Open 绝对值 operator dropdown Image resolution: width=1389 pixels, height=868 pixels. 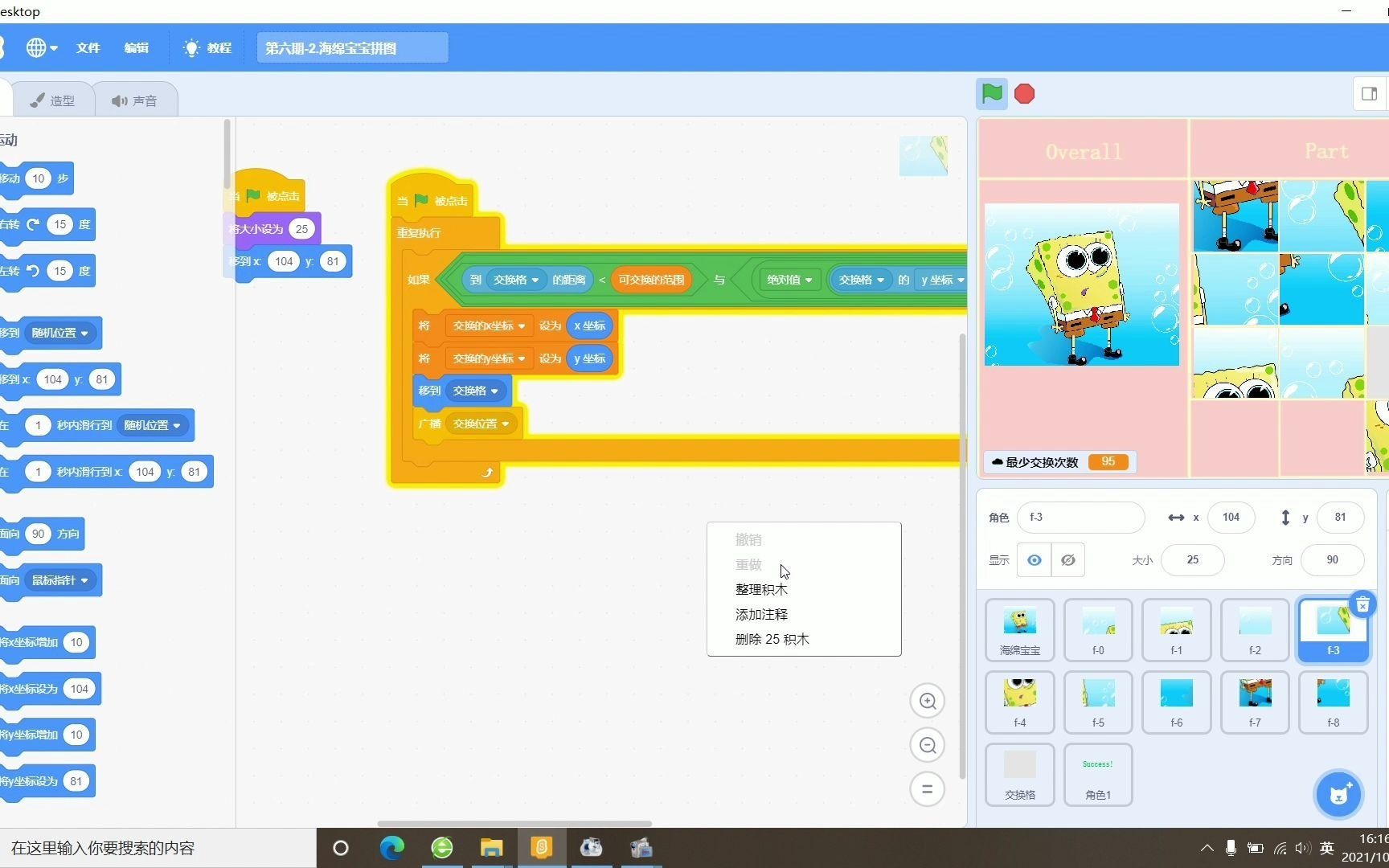[789, 280]
